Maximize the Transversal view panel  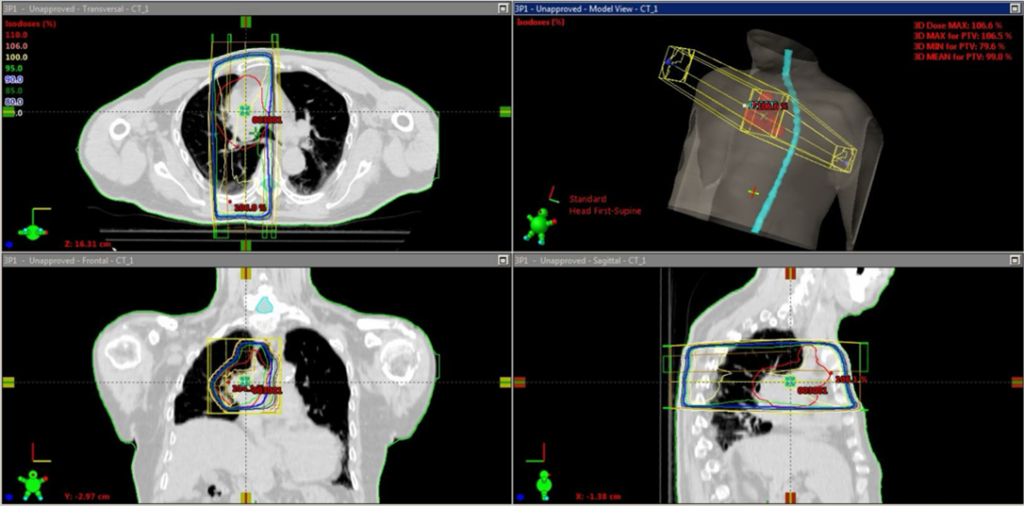pos(502,8)
